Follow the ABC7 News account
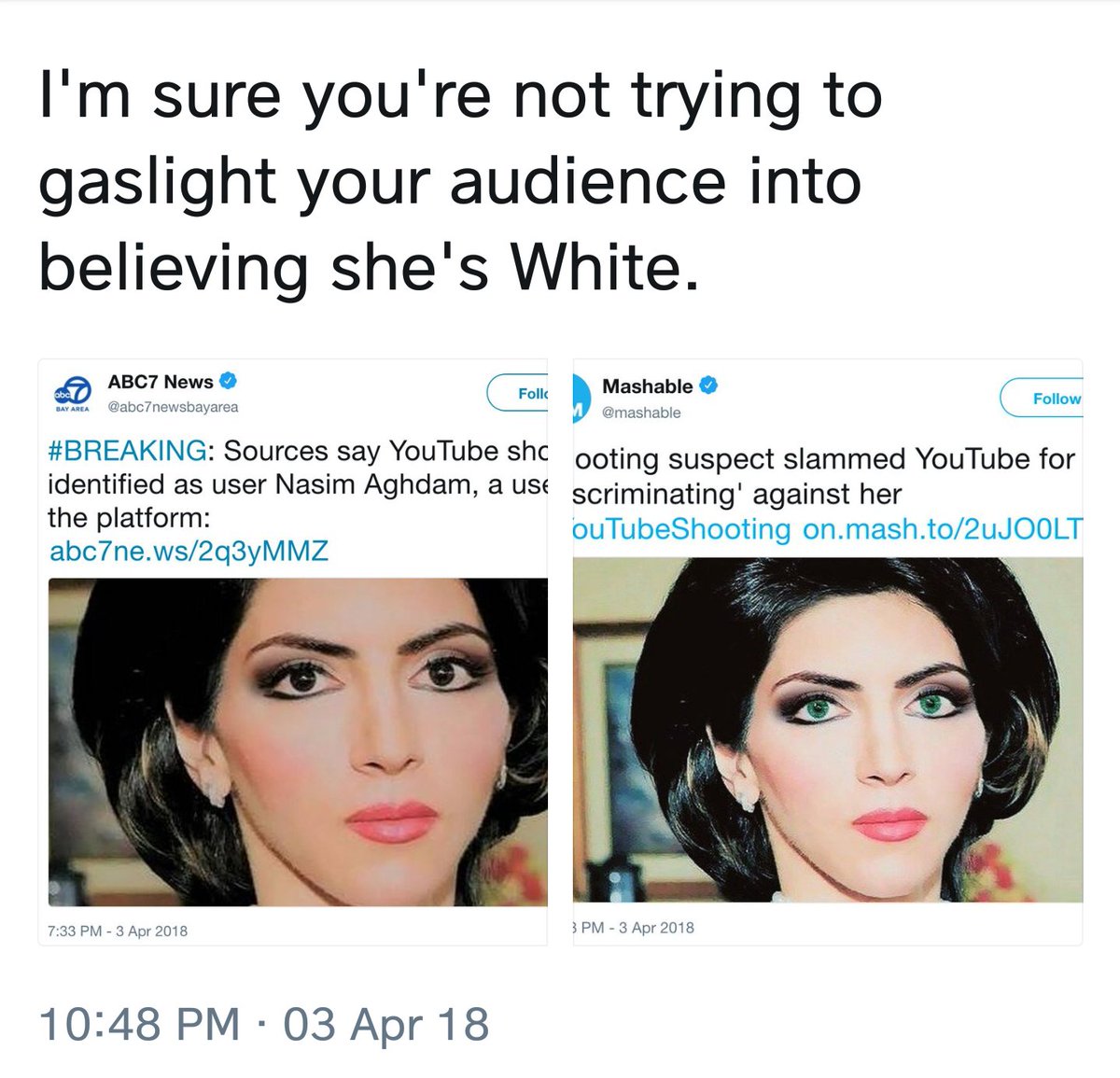 click(517, 394)
